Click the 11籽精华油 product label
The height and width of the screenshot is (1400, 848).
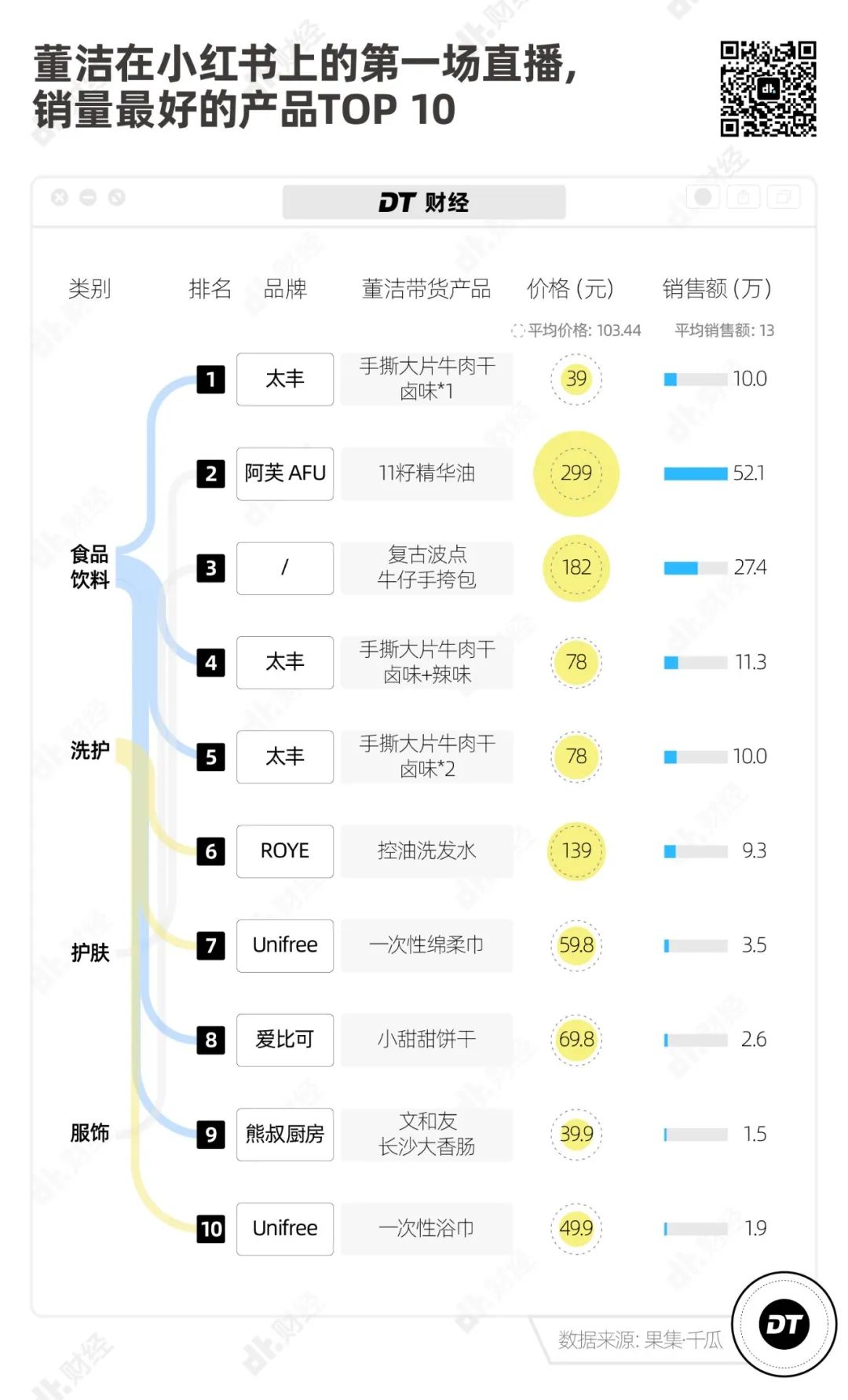(x=427, y=473)
